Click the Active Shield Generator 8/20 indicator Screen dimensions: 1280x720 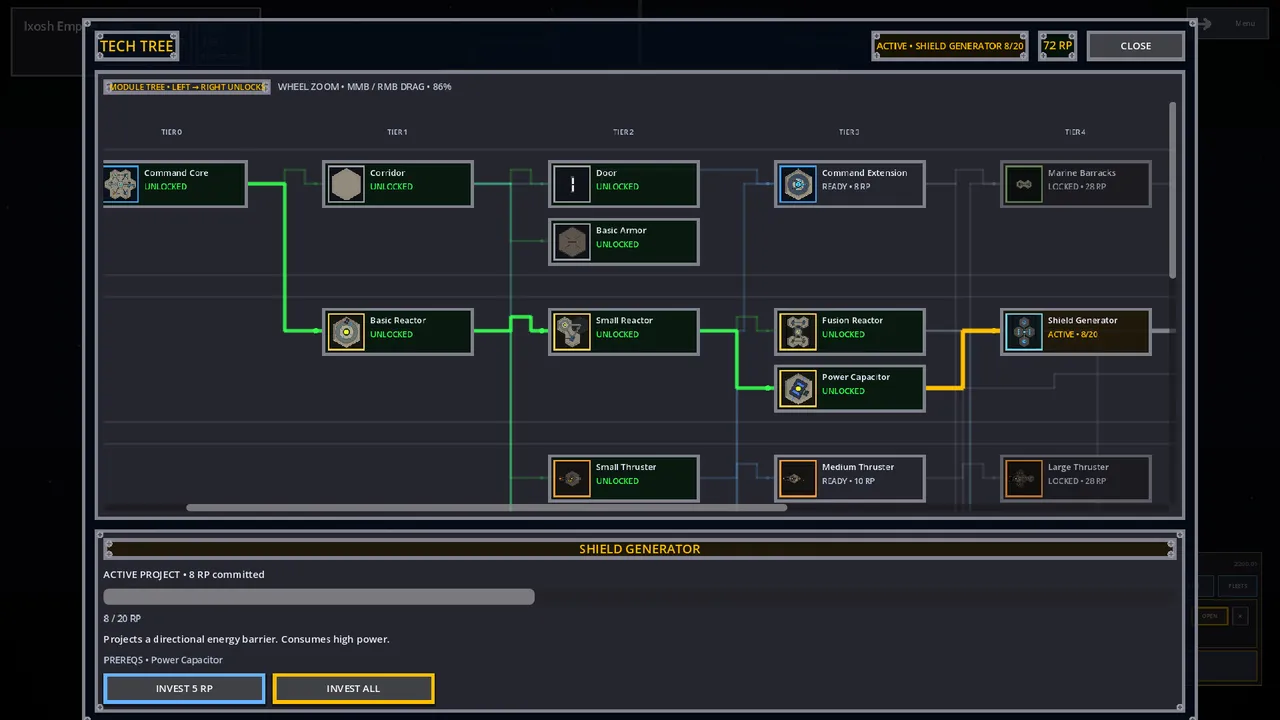(x=950, y=46)
